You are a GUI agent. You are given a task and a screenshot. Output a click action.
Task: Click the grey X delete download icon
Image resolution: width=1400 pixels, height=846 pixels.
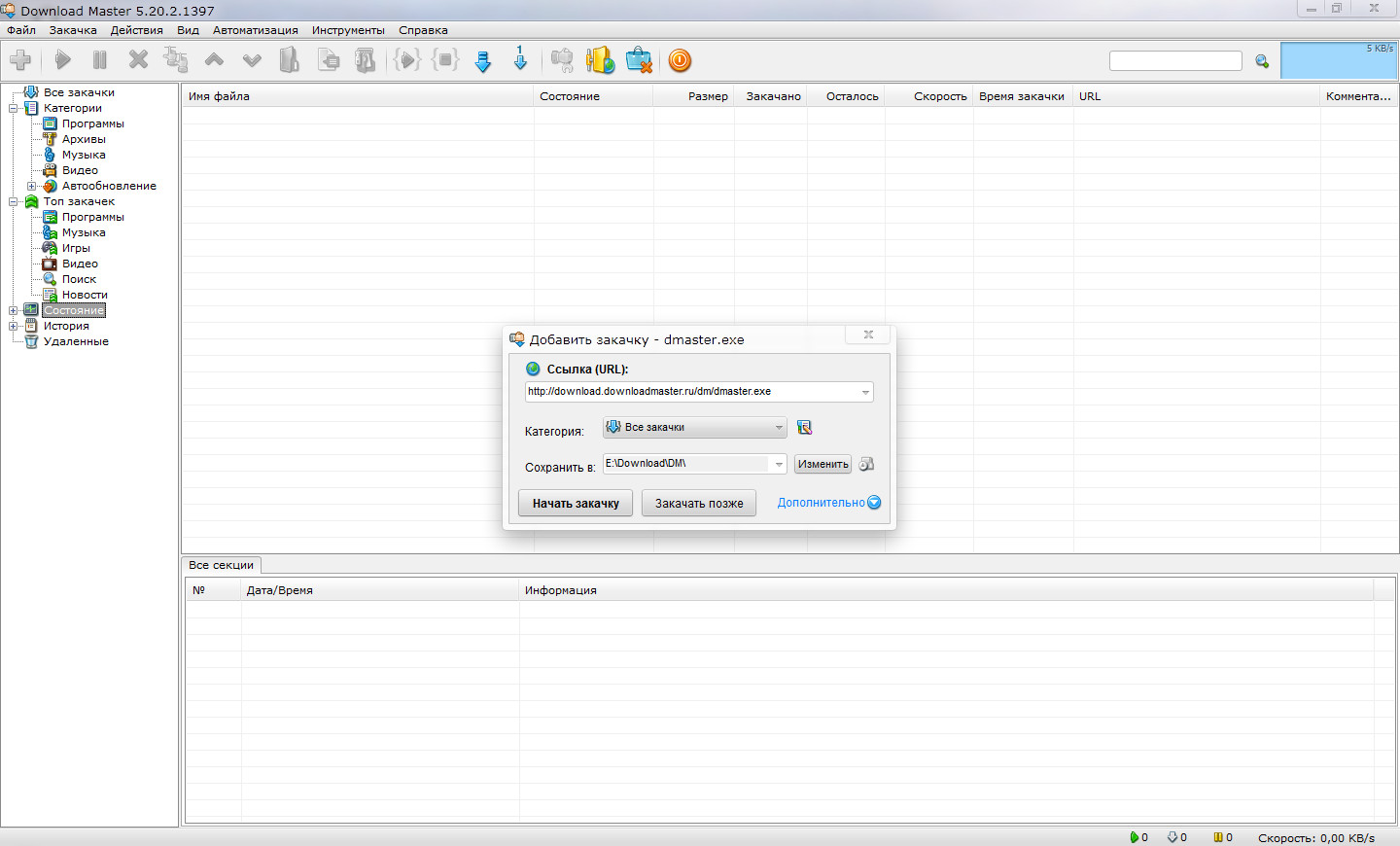pyautogui.click(x=138, y=60)
